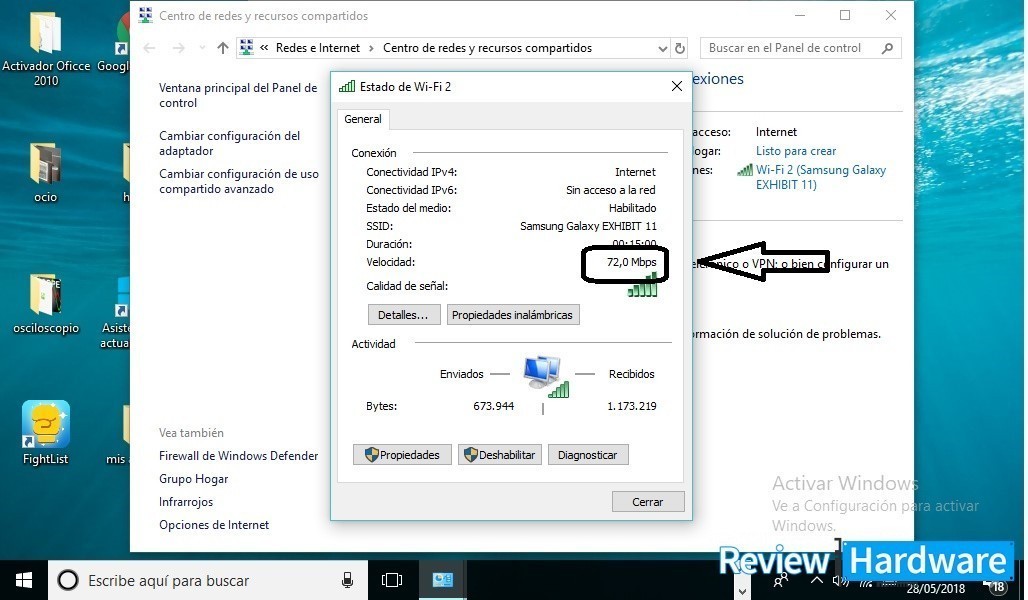Open Firewall de Windows Defender link
Image resolution: width=1028 pixels, height=600 pixels.
point(239,456)
